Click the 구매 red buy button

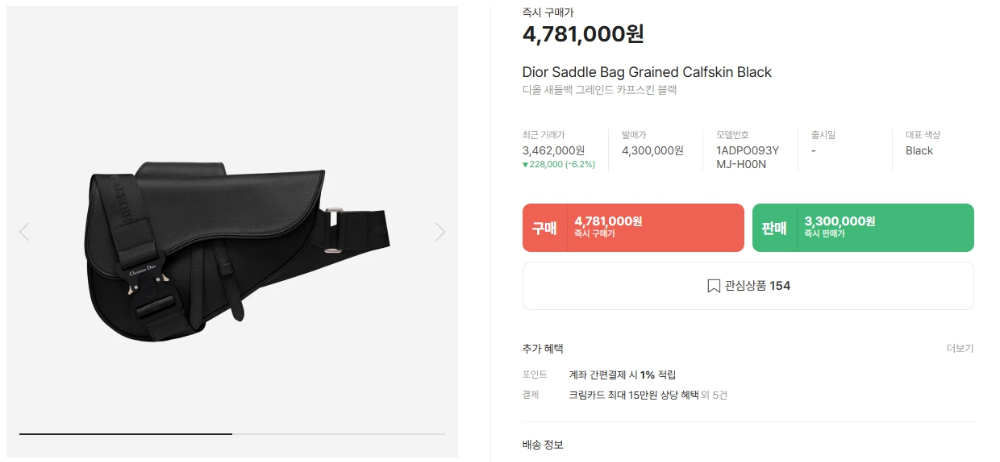click(x=633, y=228)
